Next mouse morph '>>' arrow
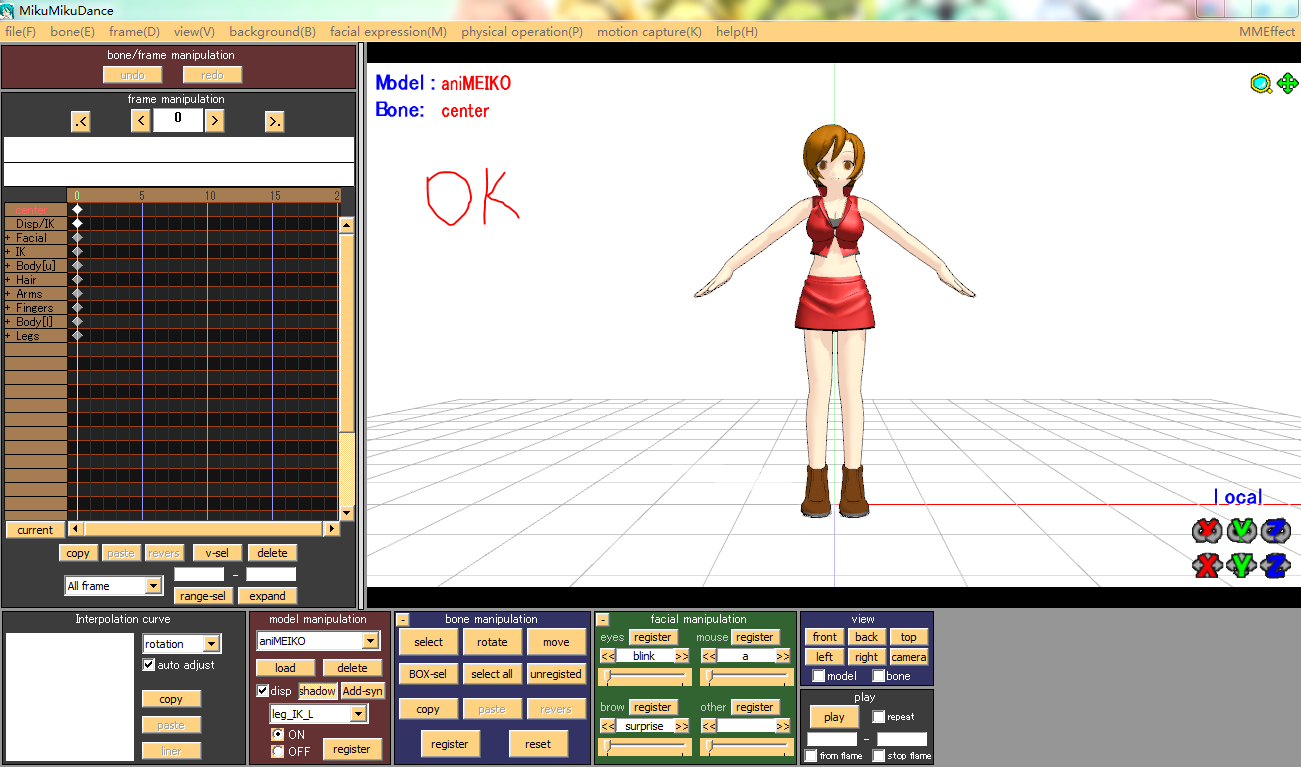This screenshot has width=1301, height=767. [783, 656]
